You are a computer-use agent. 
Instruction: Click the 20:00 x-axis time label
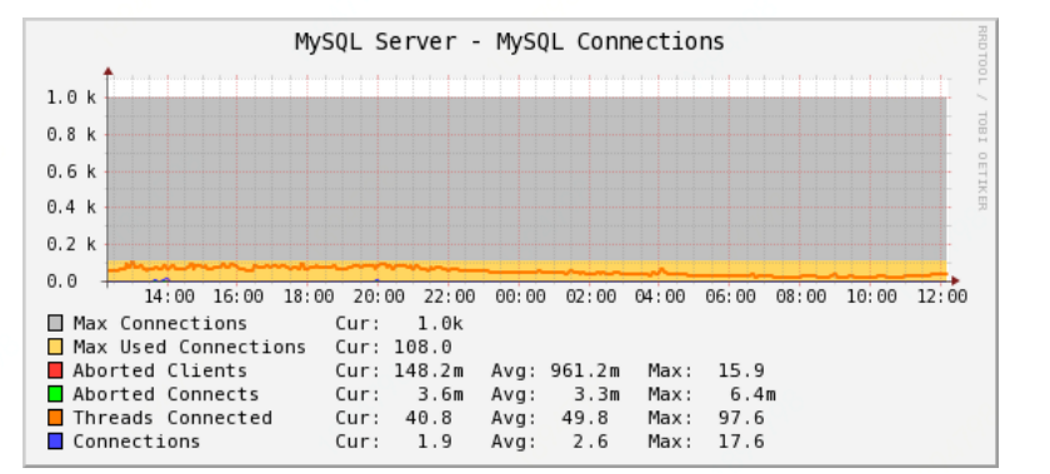(378, 296)
